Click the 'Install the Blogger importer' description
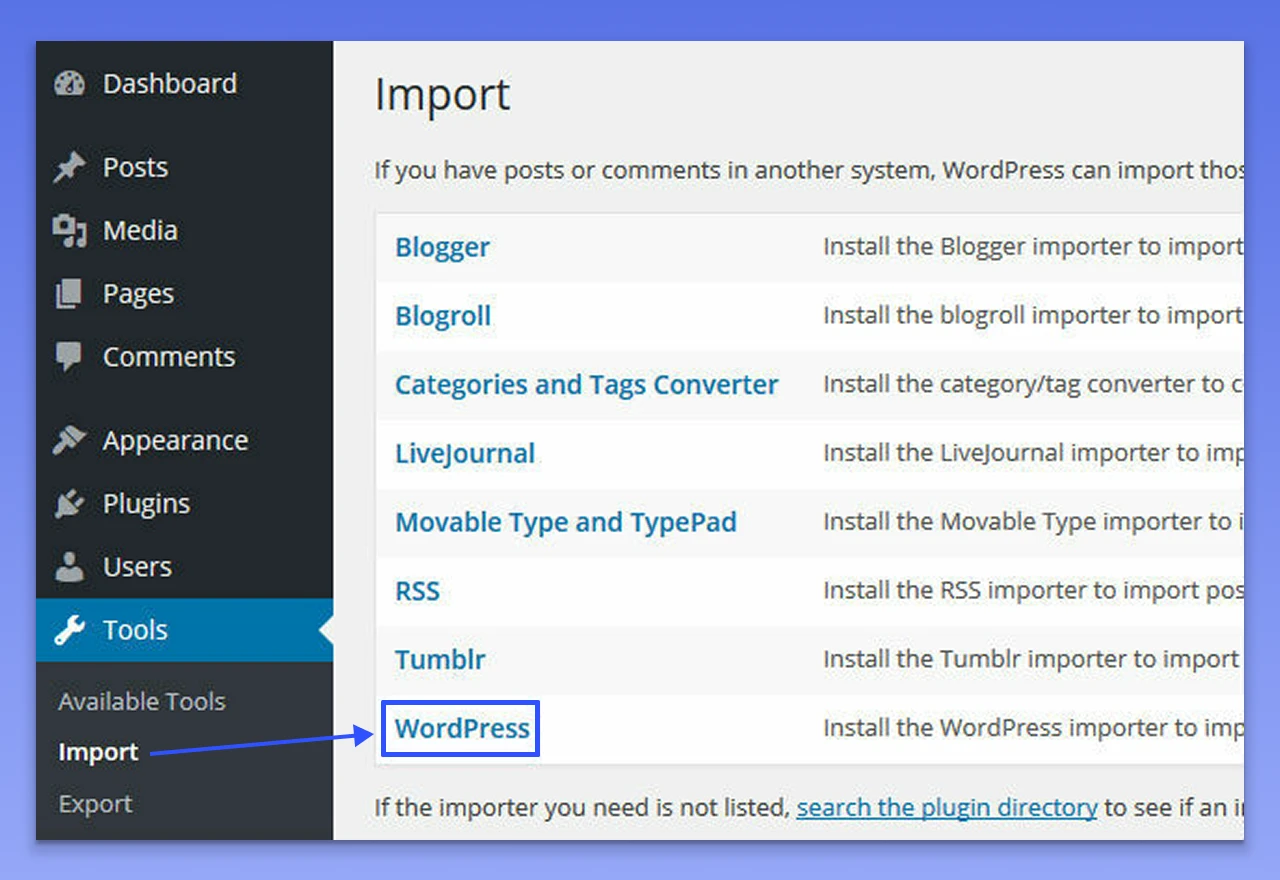Screen dimensions: 1280x880 point(1033,248)
